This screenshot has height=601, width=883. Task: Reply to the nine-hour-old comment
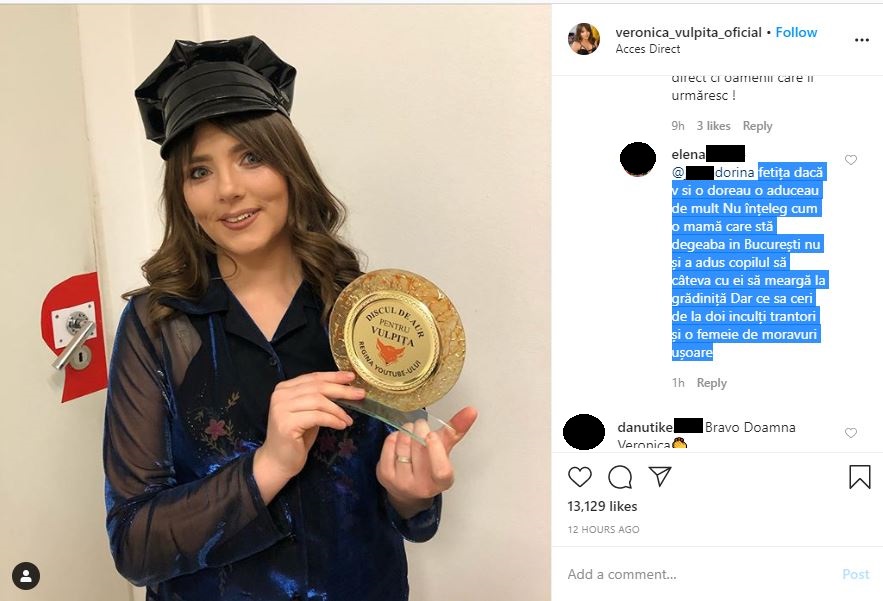[757, 126]
